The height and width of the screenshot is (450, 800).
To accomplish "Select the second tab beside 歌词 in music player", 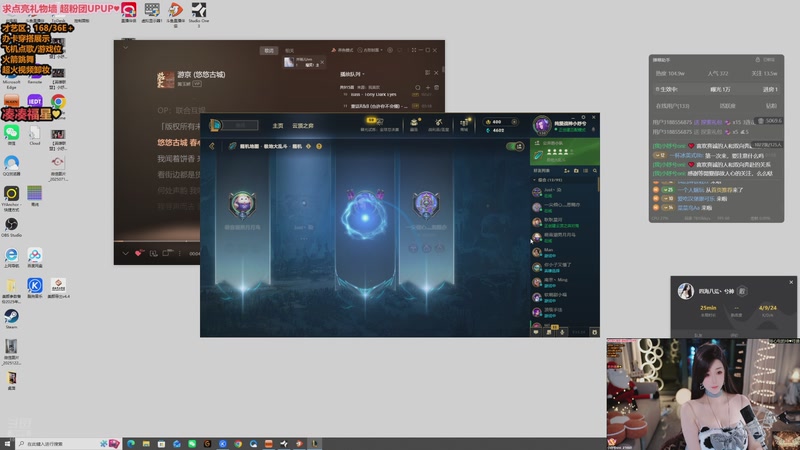I will (289, 51).
